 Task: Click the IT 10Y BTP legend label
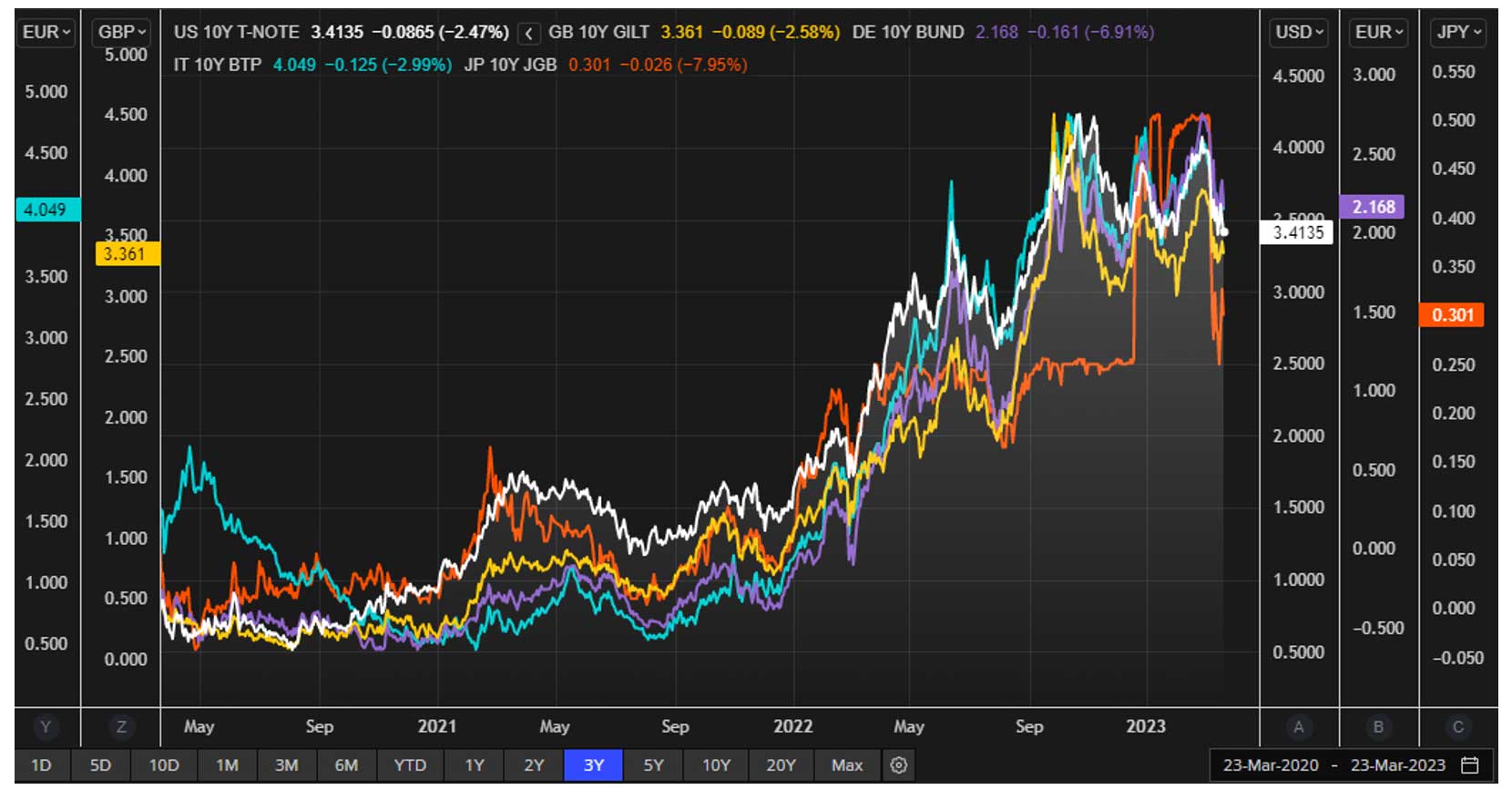[218, 65]
